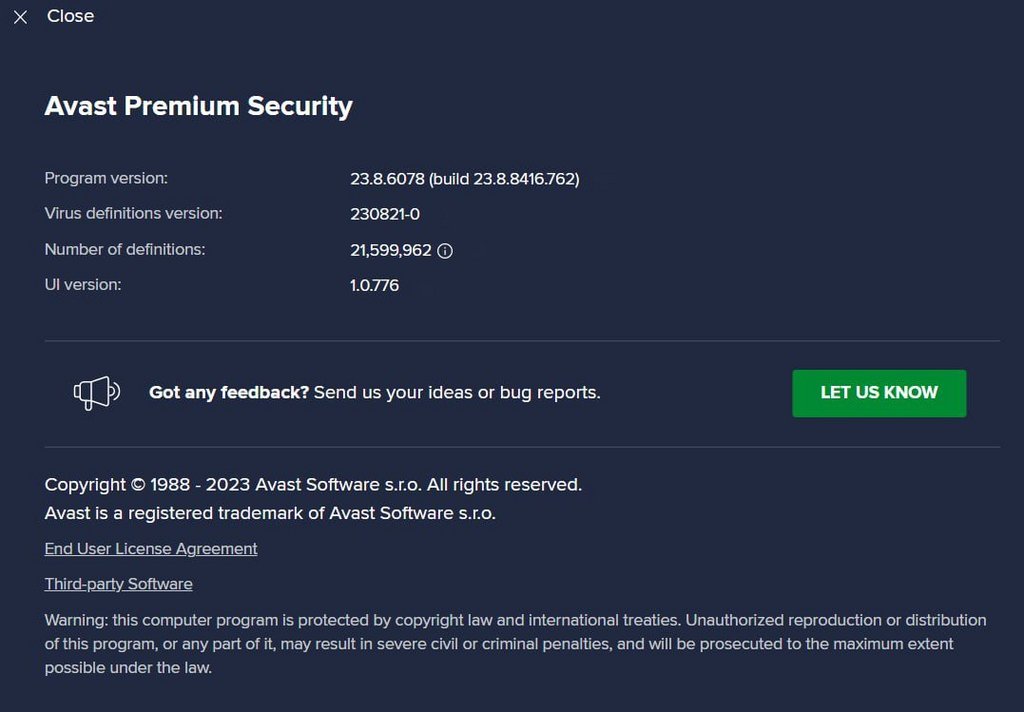Click the X close icon
The width and height of the screenshot is (1024, 712).
pos(20,17)
